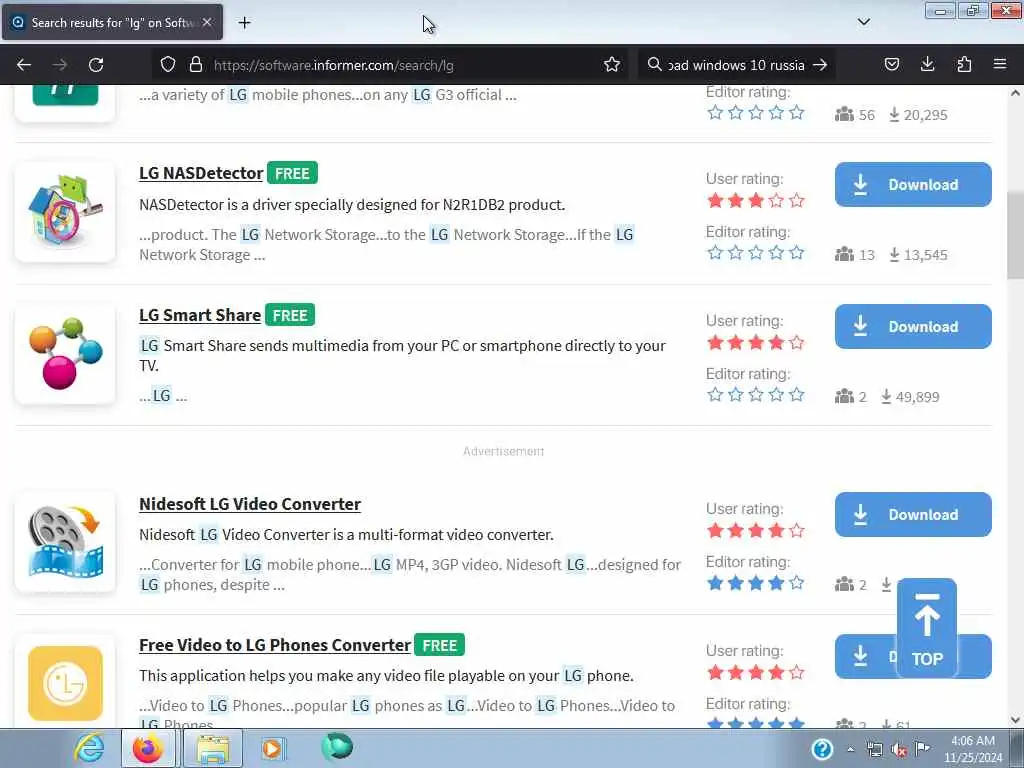This screenshot has height=768, width=1024.
Task: Open the Nidesoft LG Video Converter link
Action: pos(250,504)
